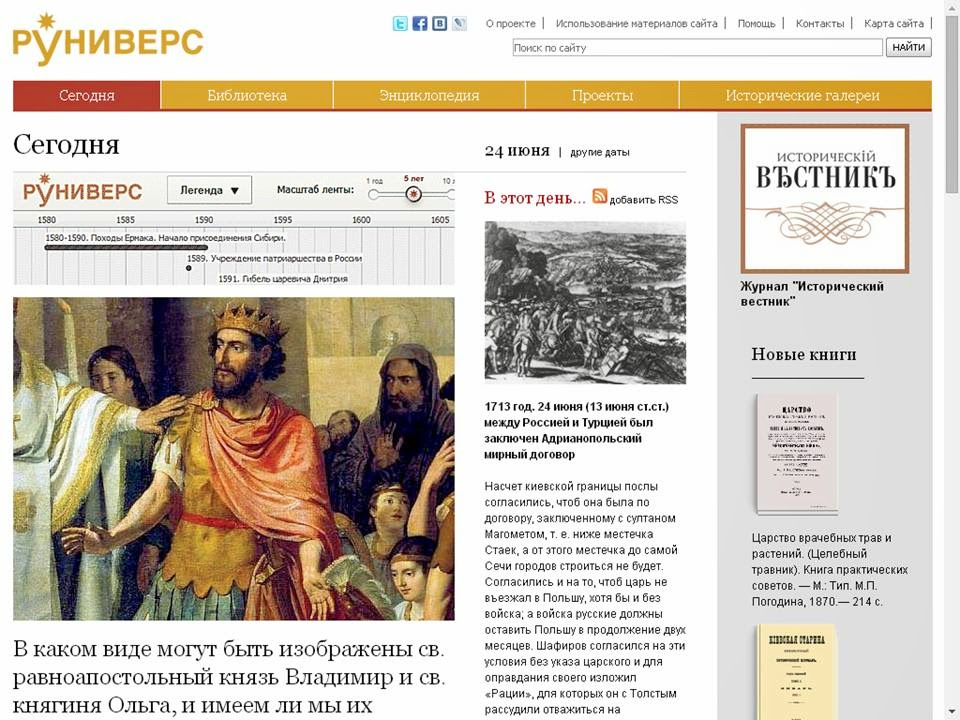Open the Царство врачебных трав и растений link

pos(829,569)
